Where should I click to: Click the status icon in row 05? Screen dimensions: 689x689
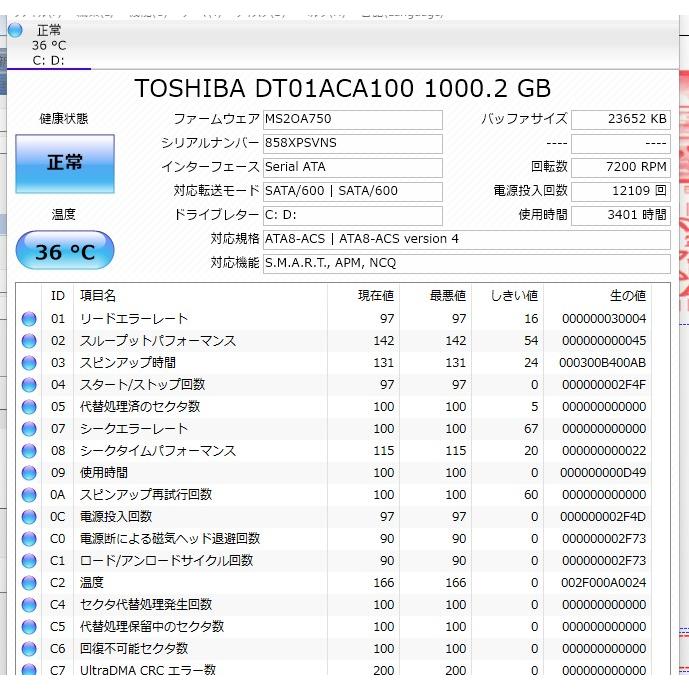pyautogui.click(x=29, y=407)
